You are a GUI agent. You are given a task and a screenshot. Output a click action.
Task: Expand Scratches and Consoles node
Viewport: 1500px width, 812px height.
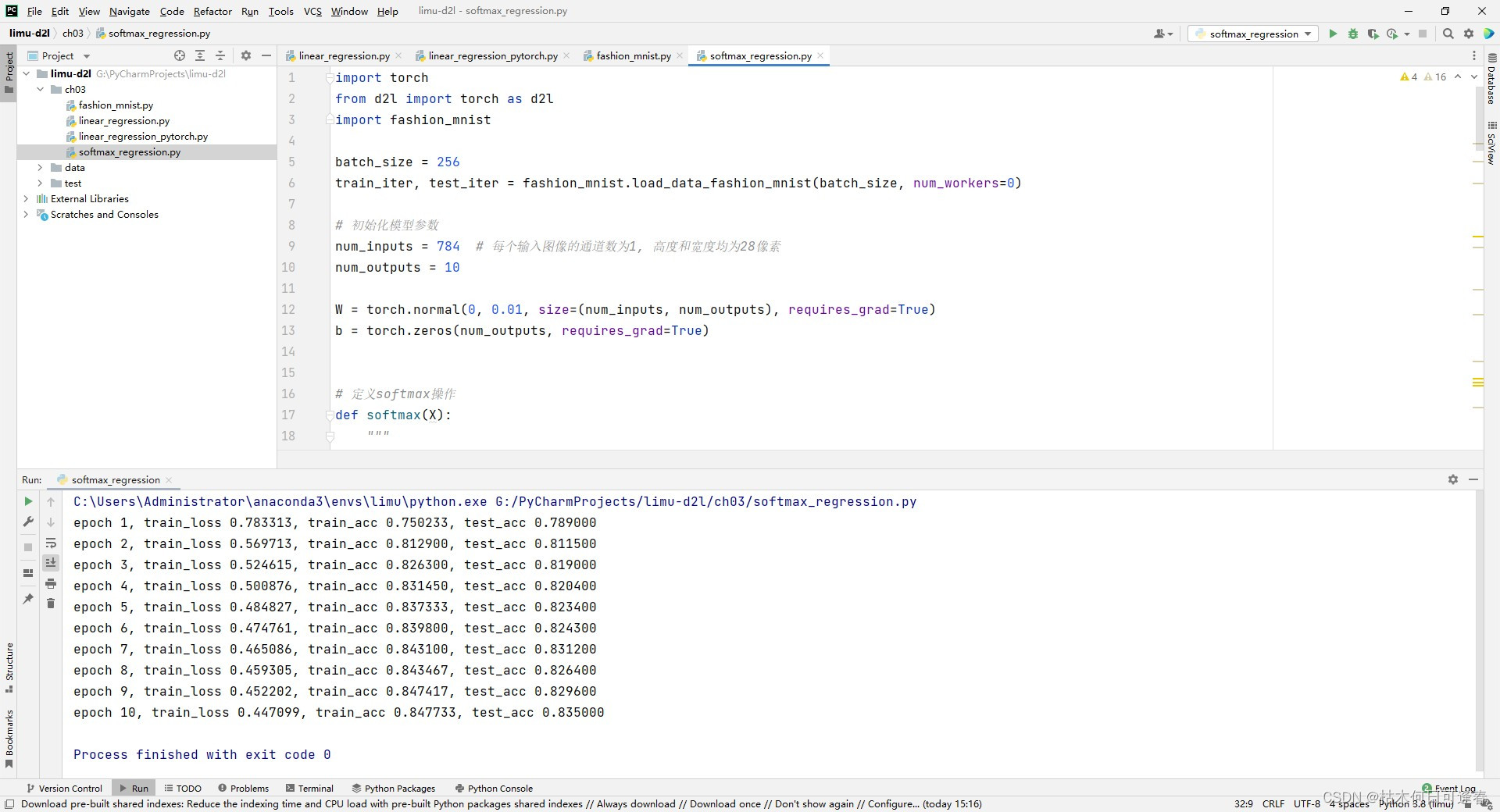click(x=27, y=215)
